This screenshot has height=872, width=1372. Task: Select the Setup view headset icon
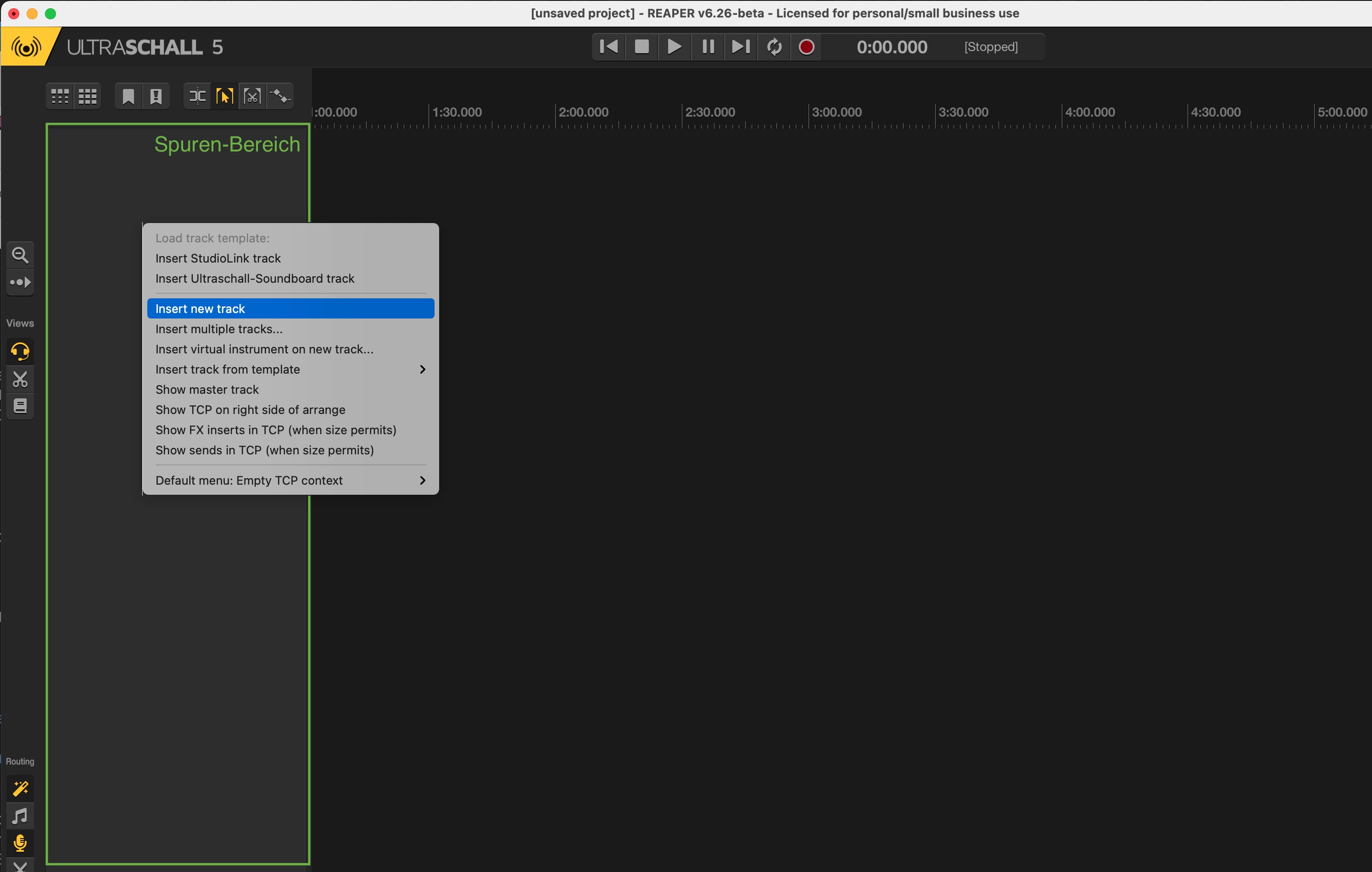[20, 351]
